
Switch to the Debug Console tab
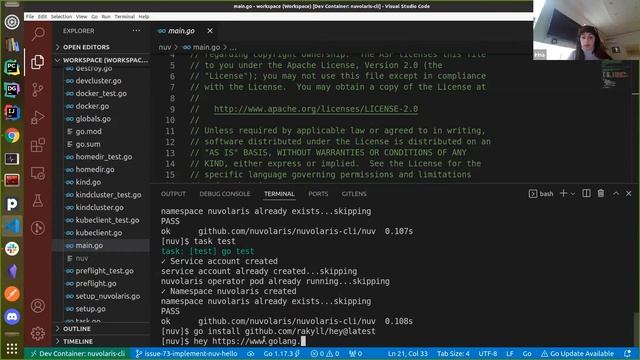pyautogui.click(x=225, y=194)
